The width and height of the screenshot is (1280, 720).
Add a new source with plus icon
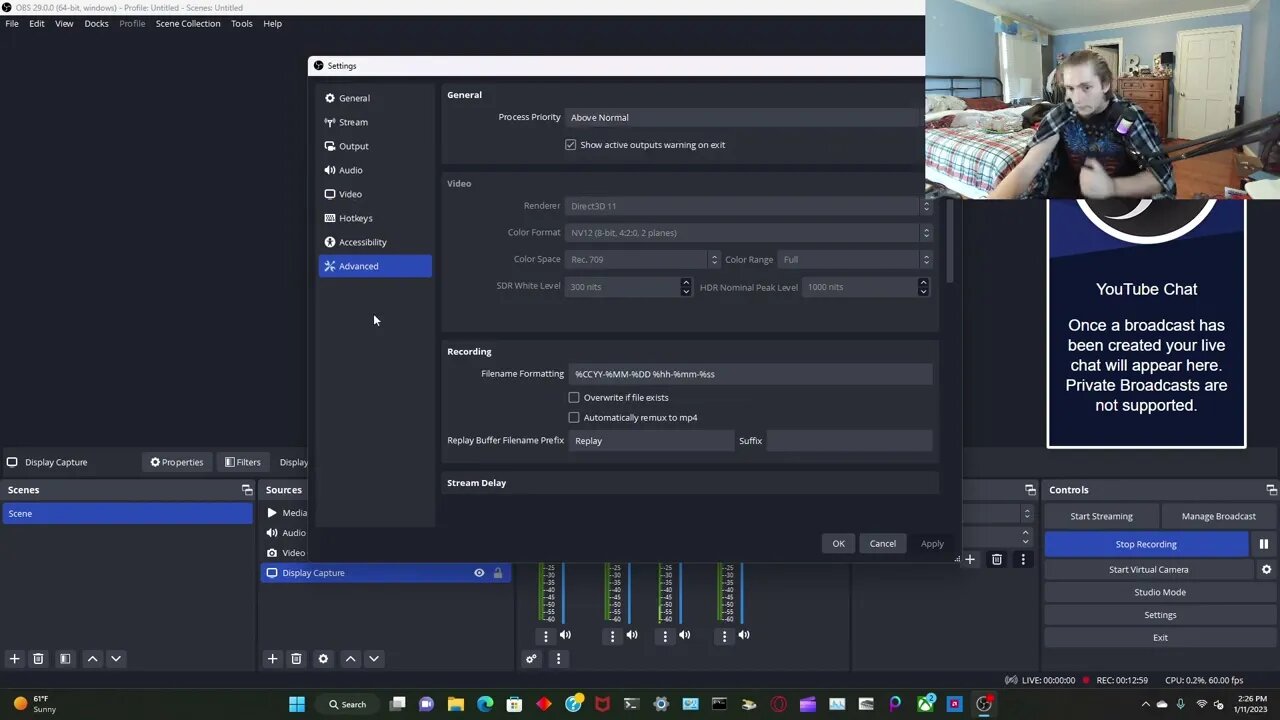pos(272,659)
